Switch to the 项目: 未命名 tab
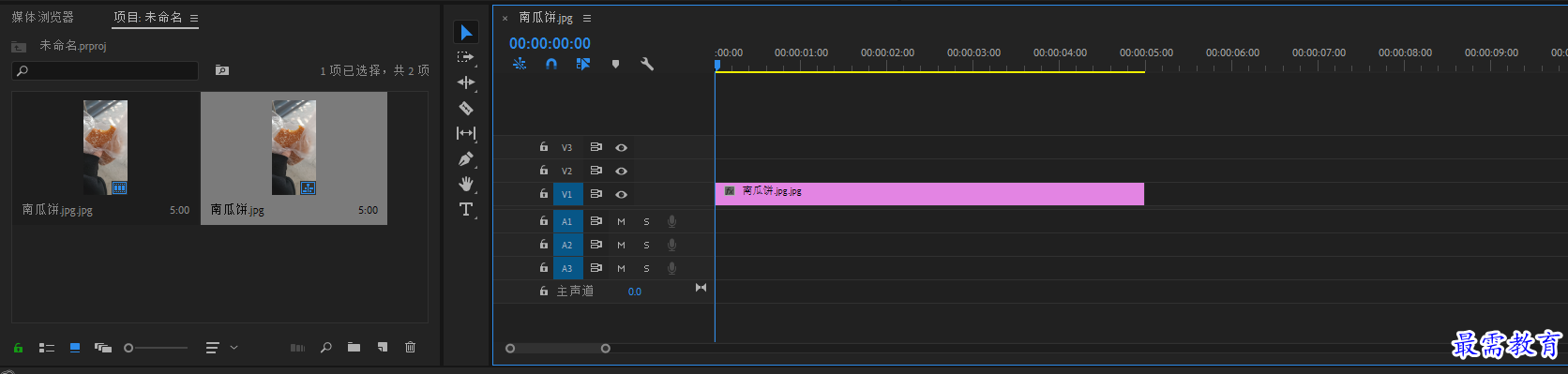Image resolution: width=1568 pixels, height=374 pixels. pyautogui.click(x=147, y=17)
